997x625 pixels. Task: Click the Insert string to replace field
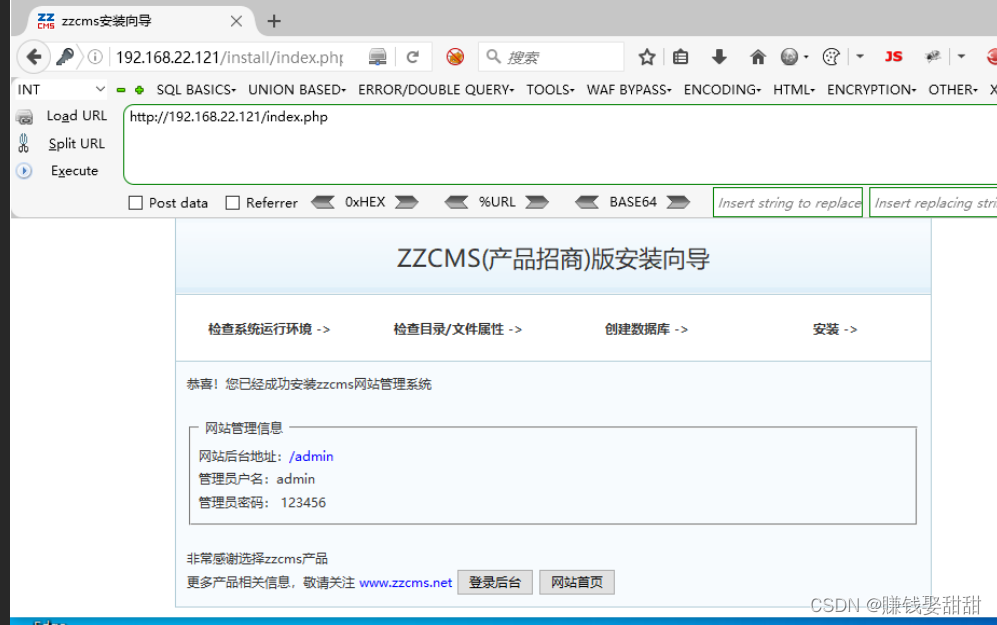(788, 202)
